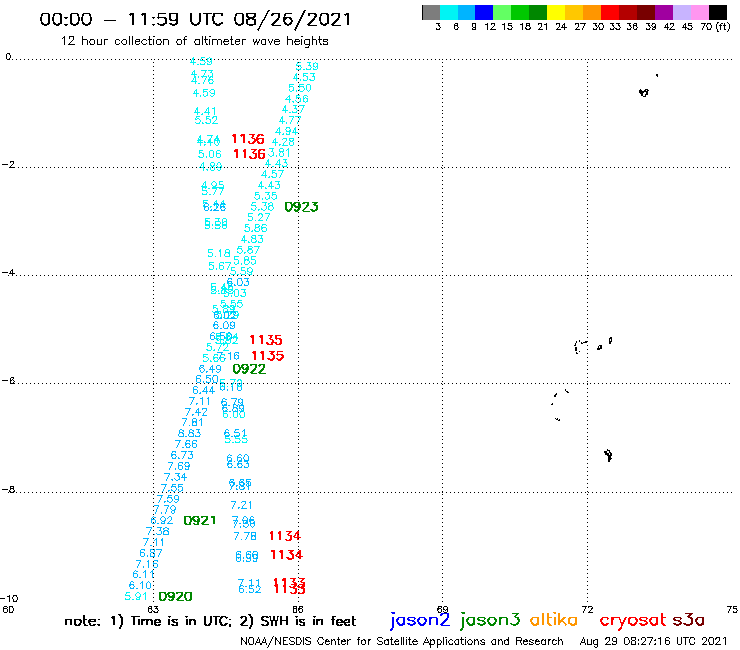Image resolution: width=740 pixels, height=650 pixels.
Task: Click the orange 30 ft legend swatch
Action: click(592, 12)
